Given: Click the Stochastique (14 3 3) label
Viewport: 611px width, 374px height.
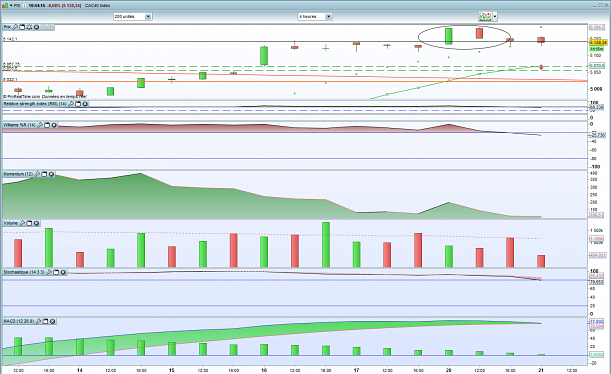Looking at the screenshot, I should click(24, 272).
